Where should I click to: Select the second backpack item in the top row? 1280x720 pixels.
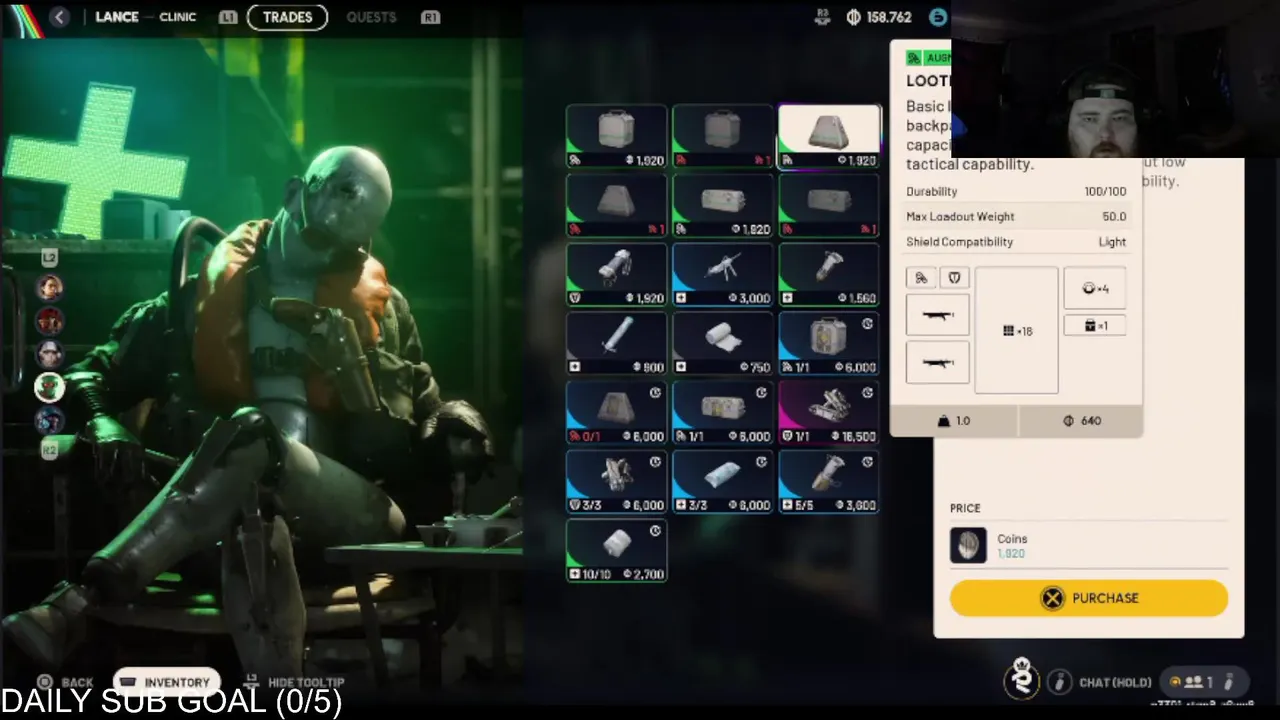tap(723, 137)
